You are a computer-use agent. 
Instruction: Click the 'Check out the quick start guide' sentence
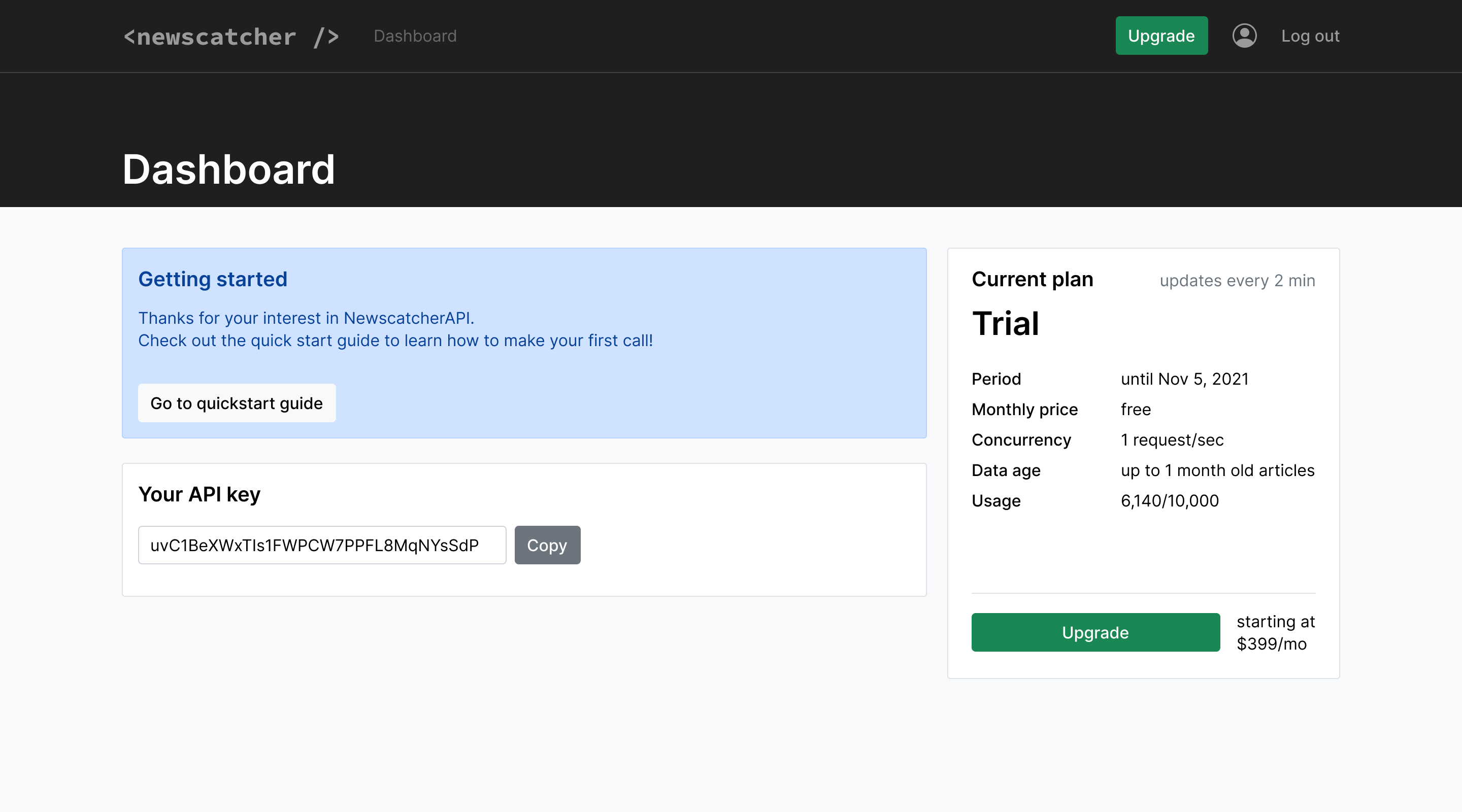(395, 340)
